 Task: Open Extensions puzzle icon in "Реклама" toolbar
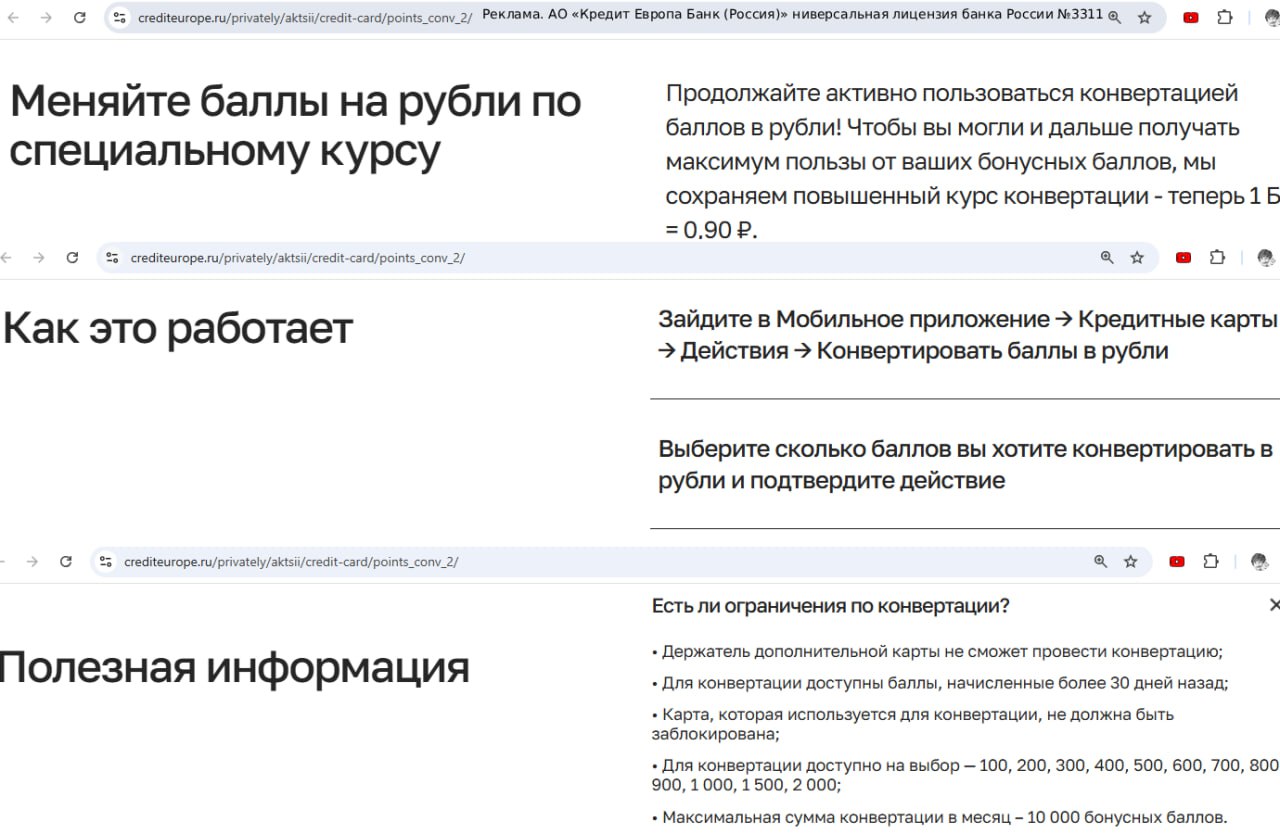(x=1225, y=18)
